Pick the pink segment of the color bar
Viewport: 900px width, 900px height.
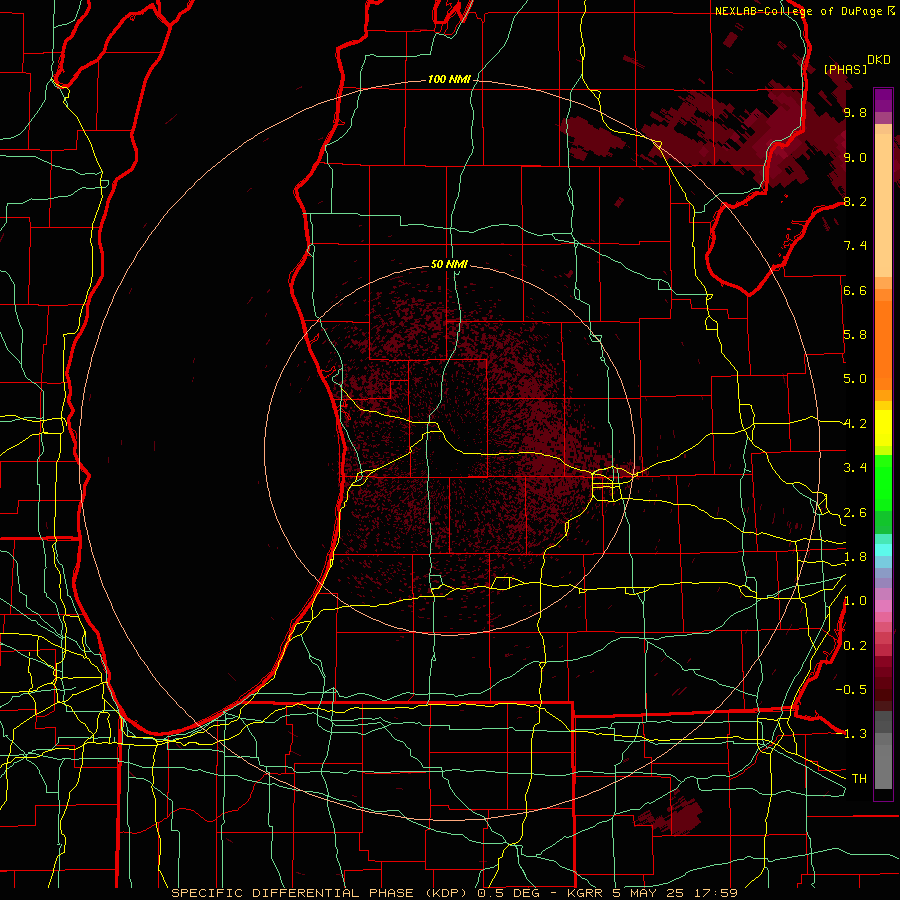tap(883, 606)
